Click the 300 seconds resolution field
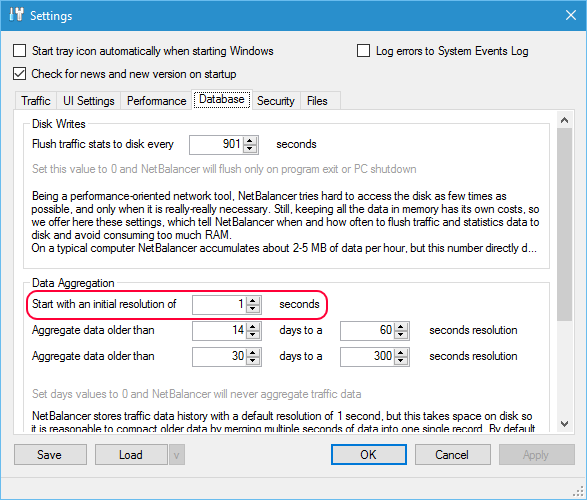This screenshot has height=500, width=587. pyautogui.click(x=367, y=357)
